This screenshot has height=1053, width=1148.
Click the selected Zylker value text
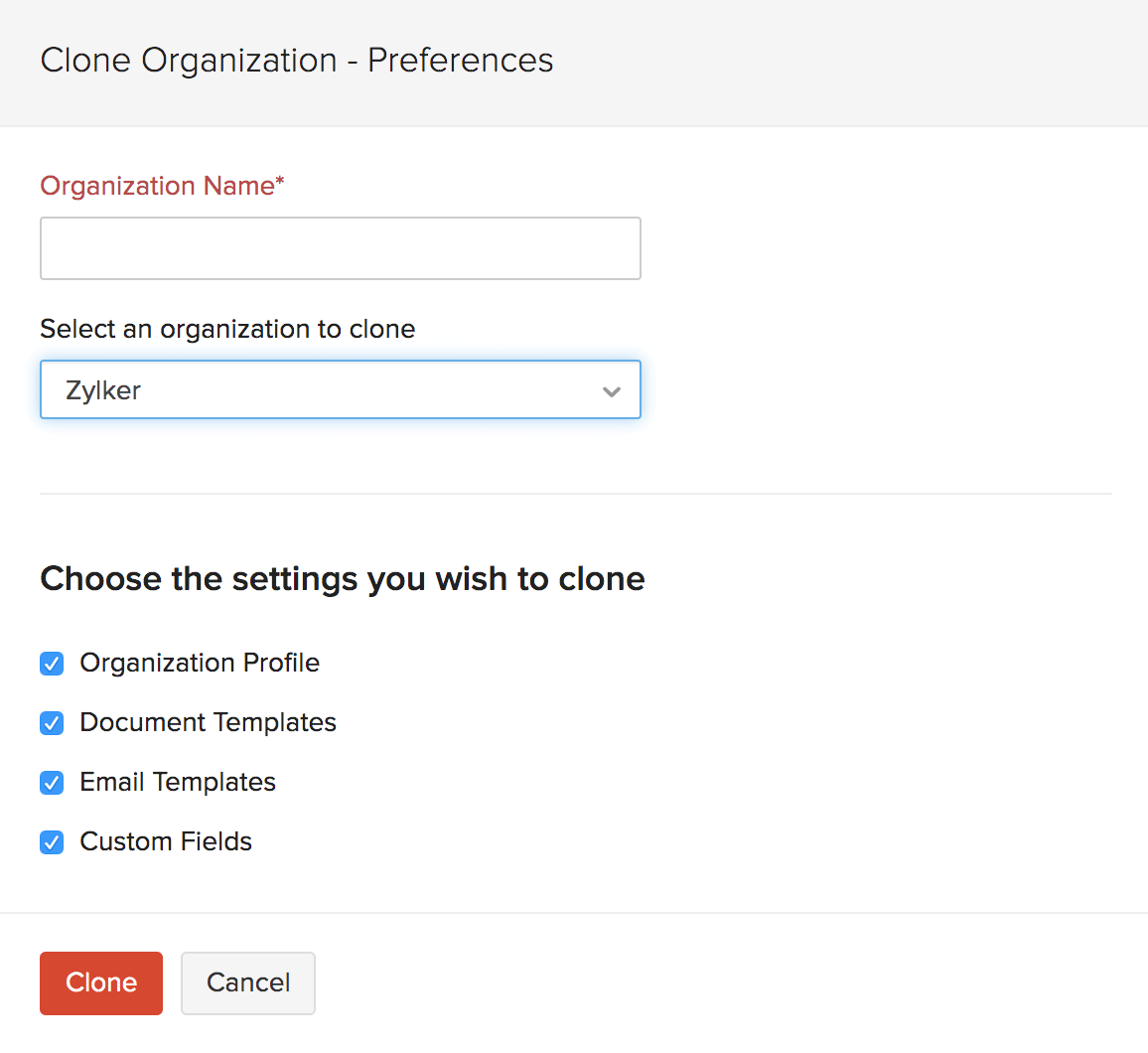click(103, 390)
